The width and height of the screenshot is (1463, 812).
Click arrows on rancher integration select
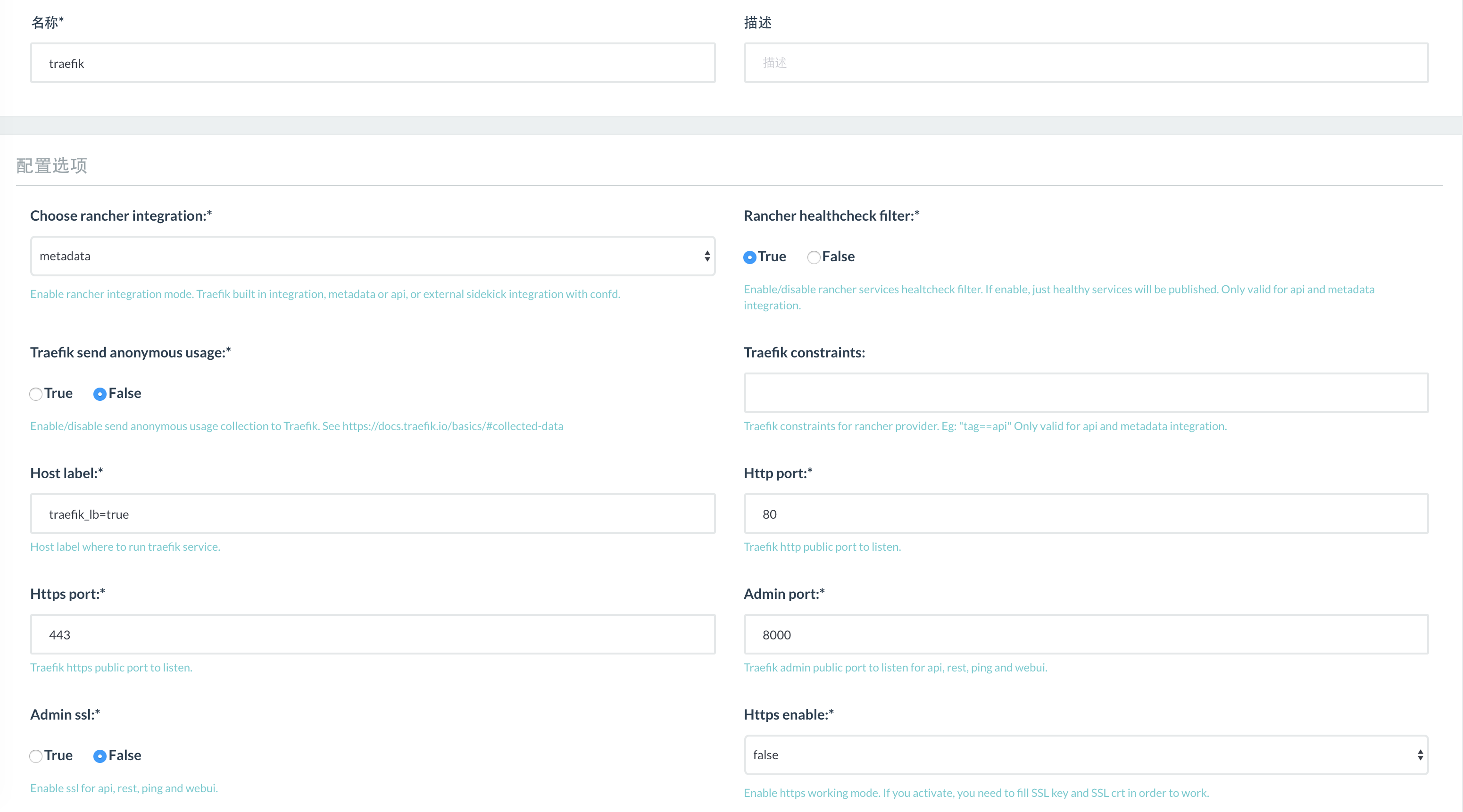click(x=707, y=256)
